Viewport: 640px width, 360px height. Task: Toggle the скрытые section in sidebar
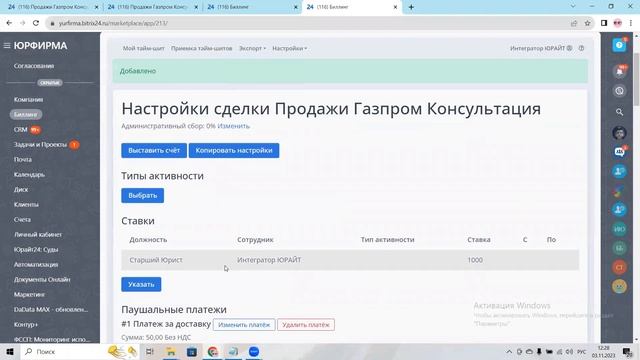[x=50, y=82]
